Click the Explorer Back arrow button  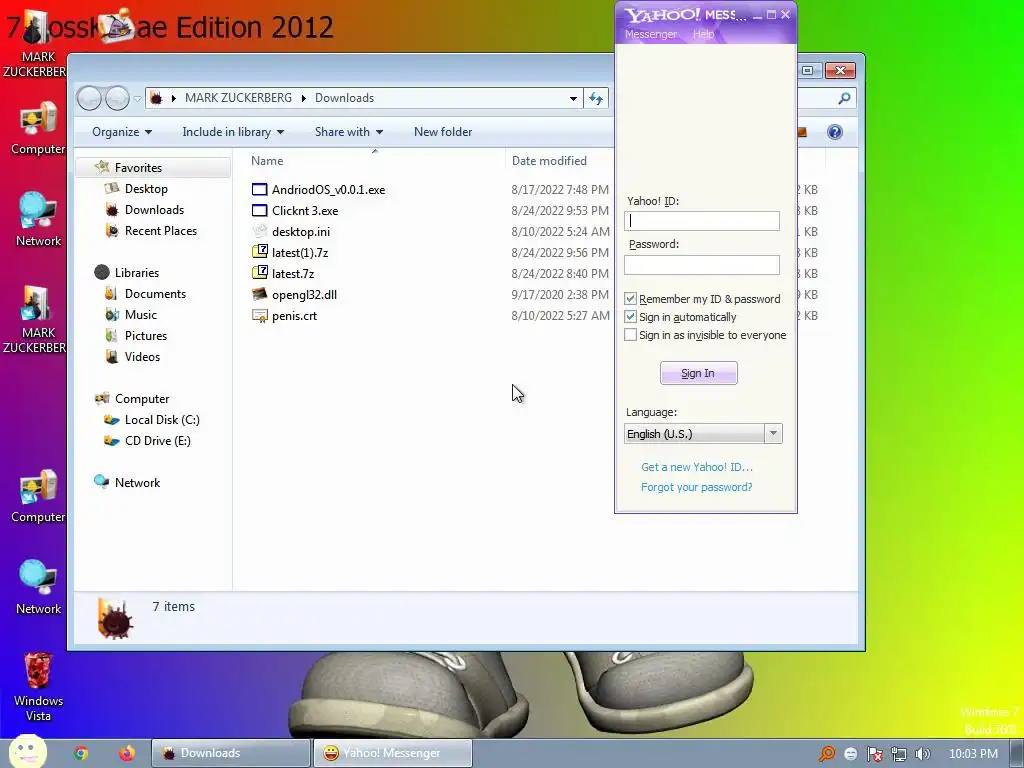89,98
